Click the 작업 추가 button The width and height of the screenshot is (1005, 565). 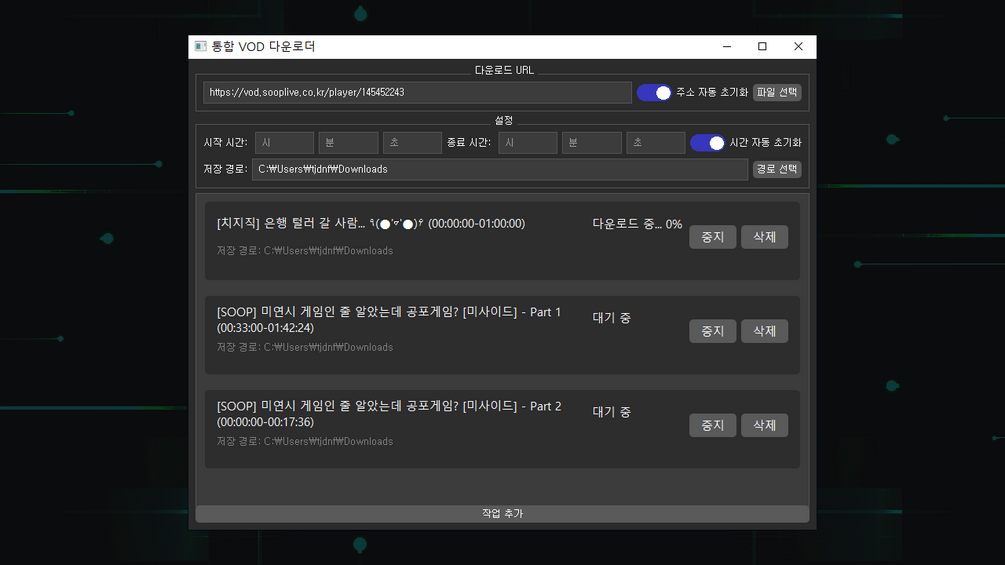502,514
